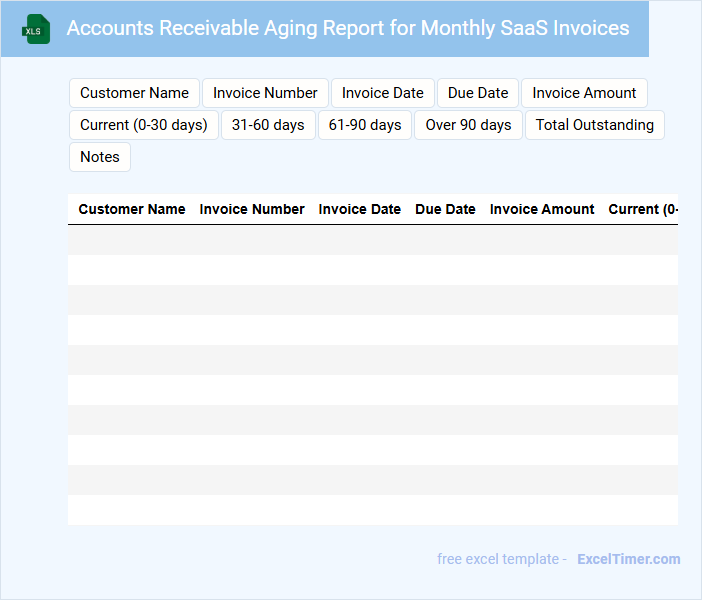702x600 pixels.
Task: Click the Invoice Date tag
Action: [382, 93]
